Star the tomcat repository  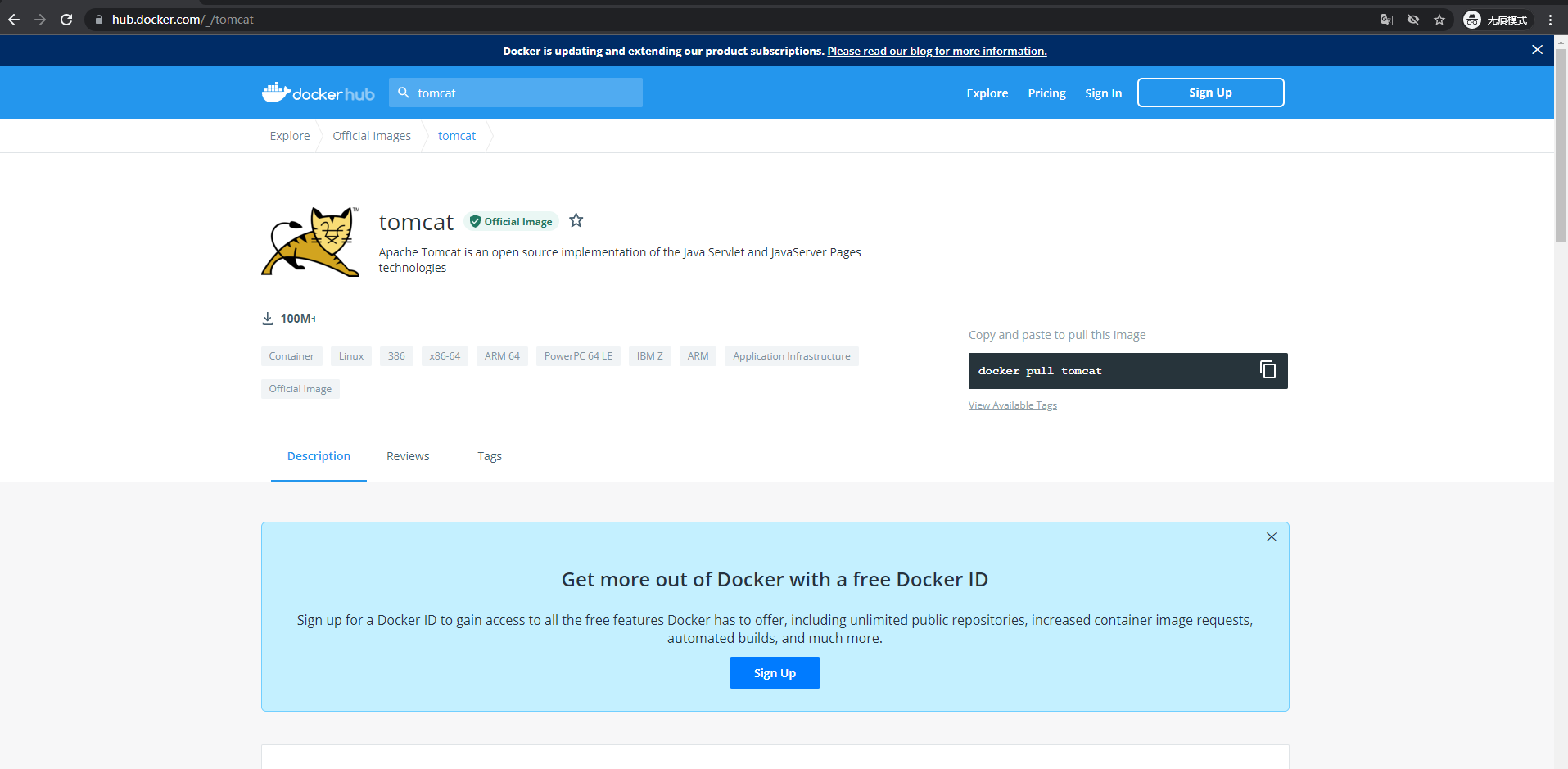(576, 220)
